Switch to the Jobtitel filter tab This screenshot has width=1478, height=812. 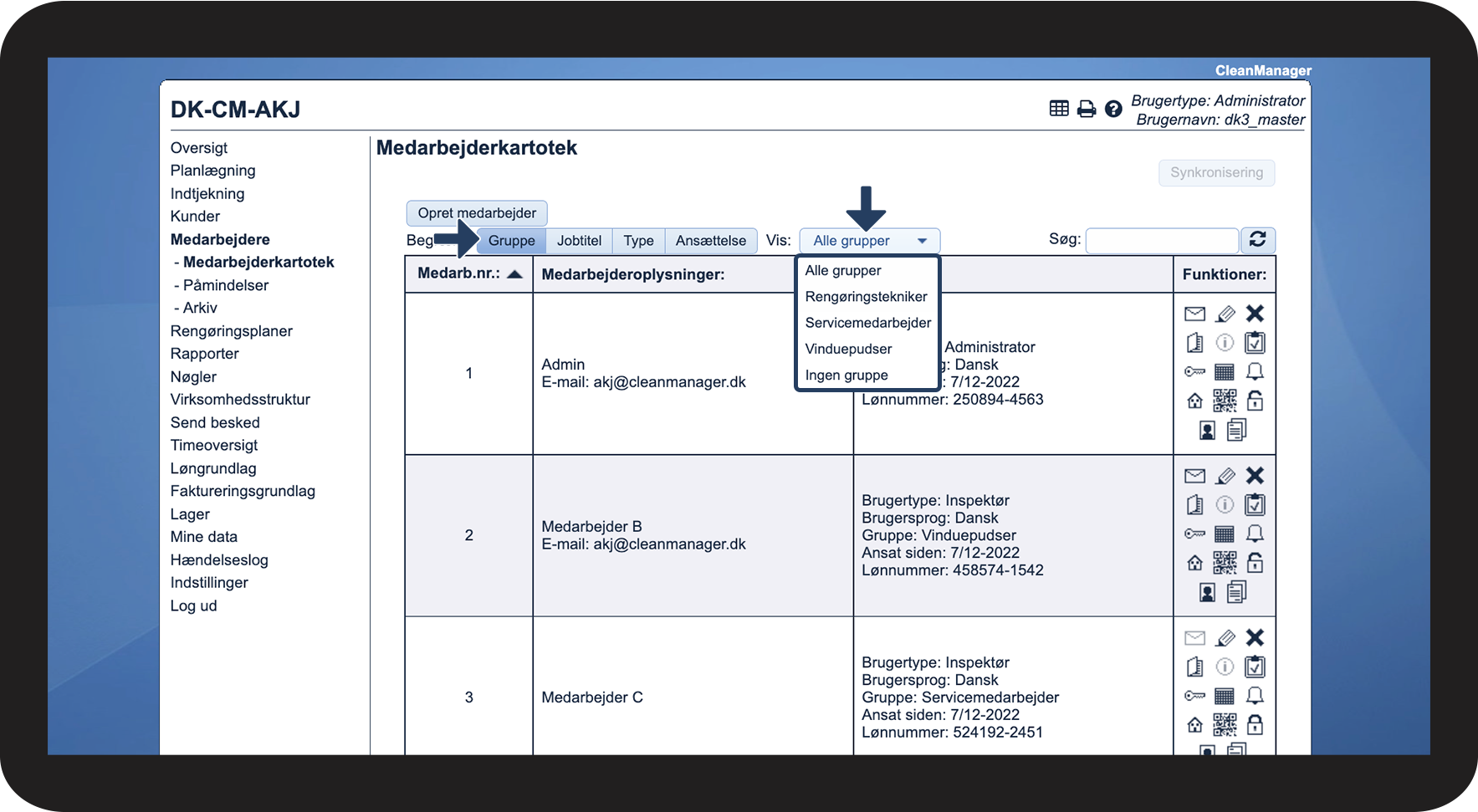point(580,241)
